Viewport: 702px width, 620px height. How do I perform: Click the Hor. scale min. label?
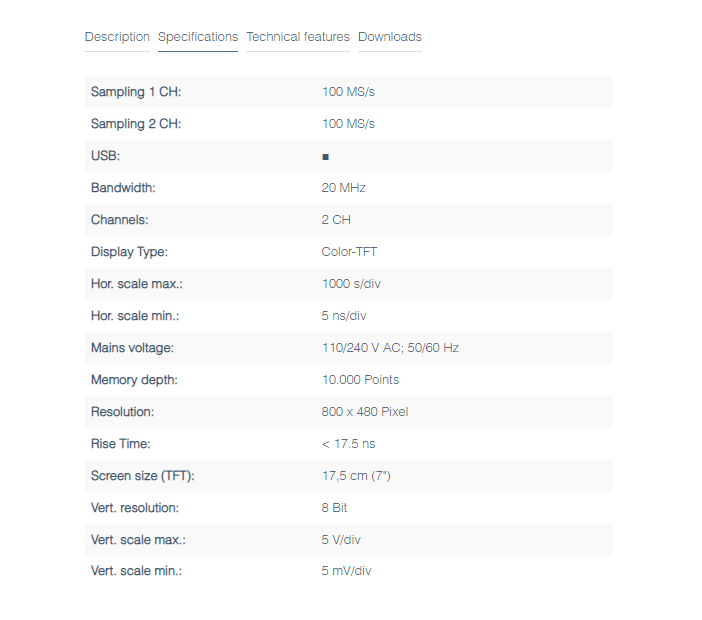135,316
